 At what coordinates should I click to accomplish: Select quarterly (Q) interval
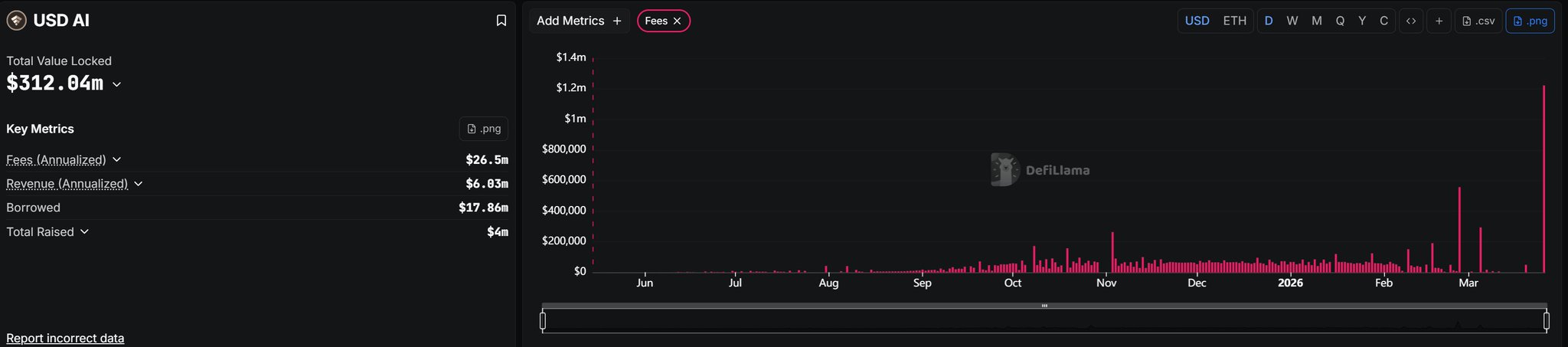coord(1340,21)
